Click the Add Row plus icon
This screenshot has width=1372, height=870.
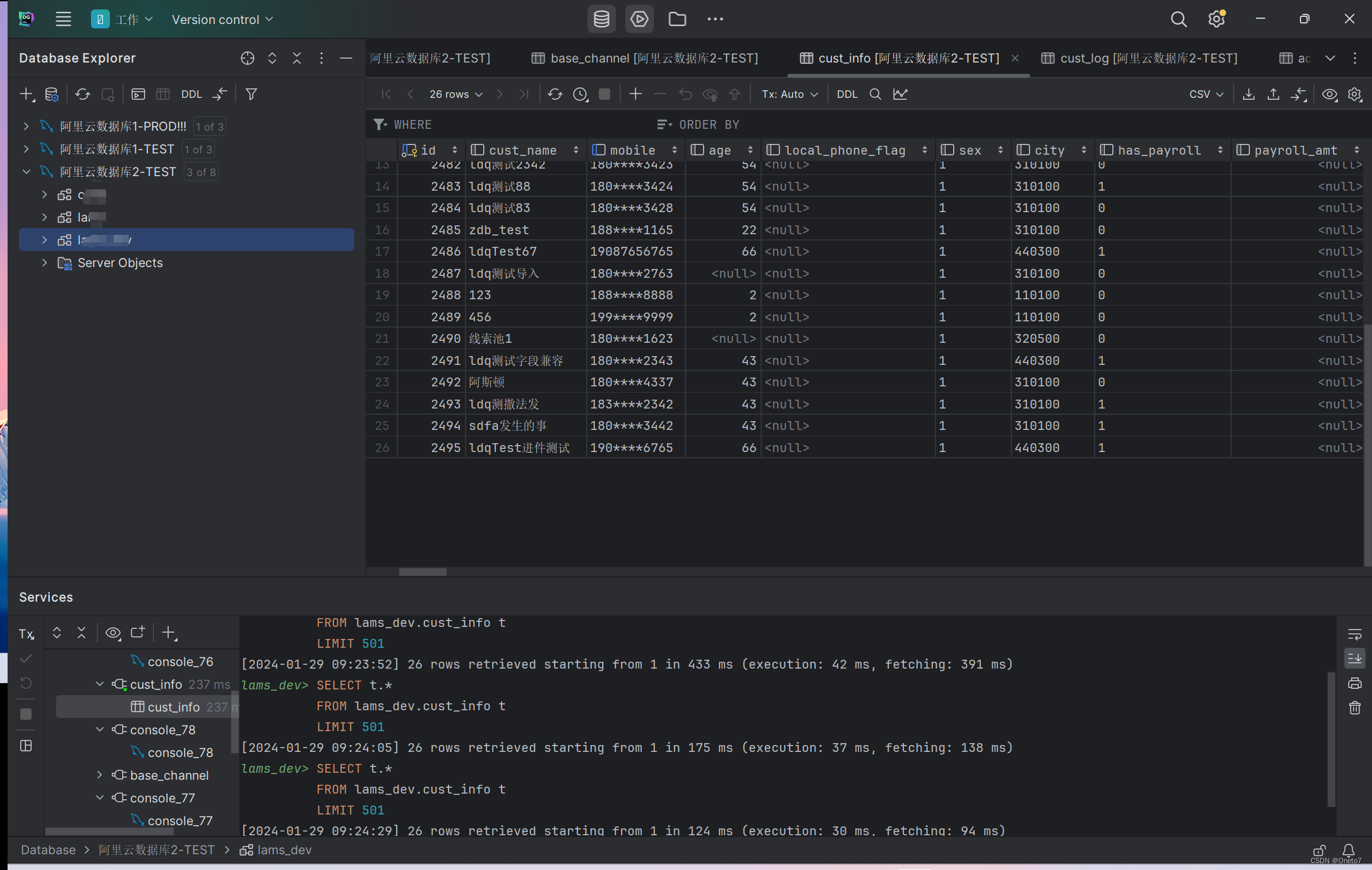coord(635,94)
